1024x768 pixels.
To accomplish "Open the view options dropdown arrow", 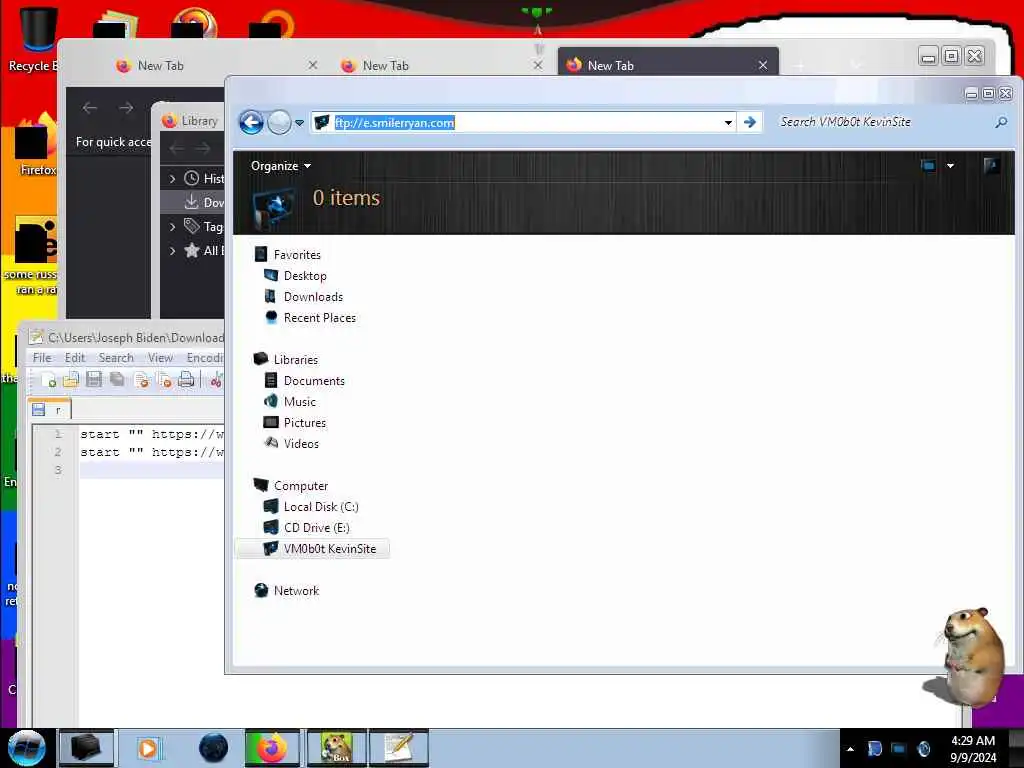I will [x=950, y=166].
